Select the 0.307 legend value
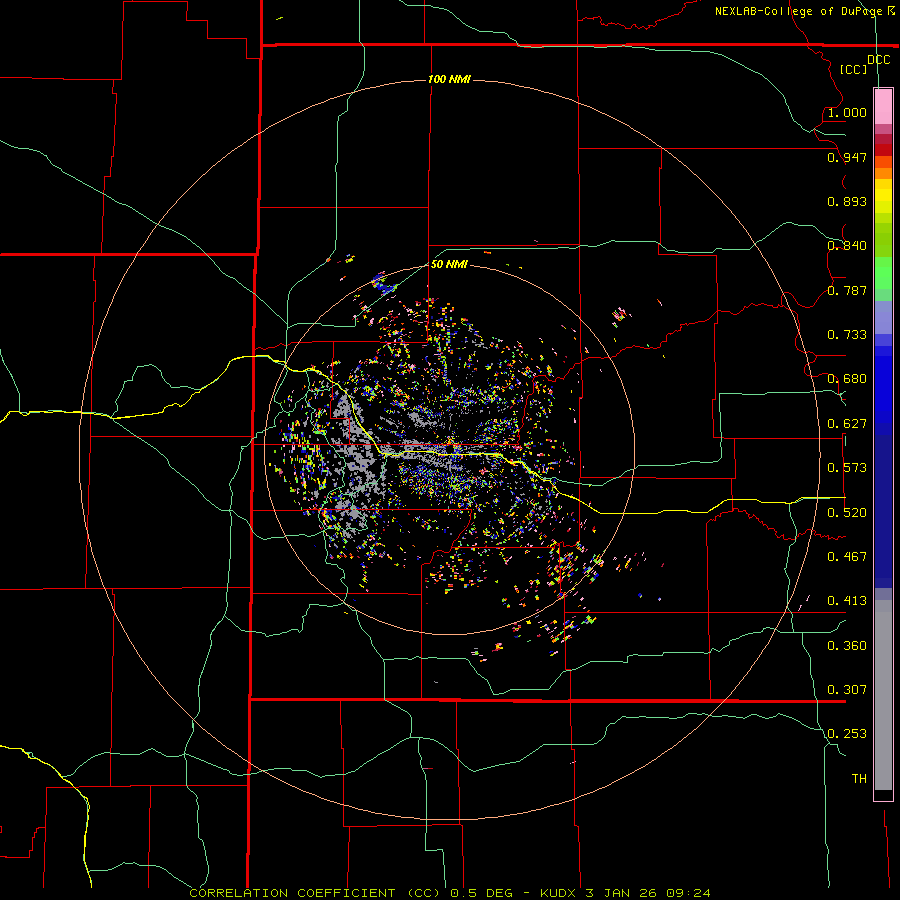 pyautogui.click(x=847, y=689)
